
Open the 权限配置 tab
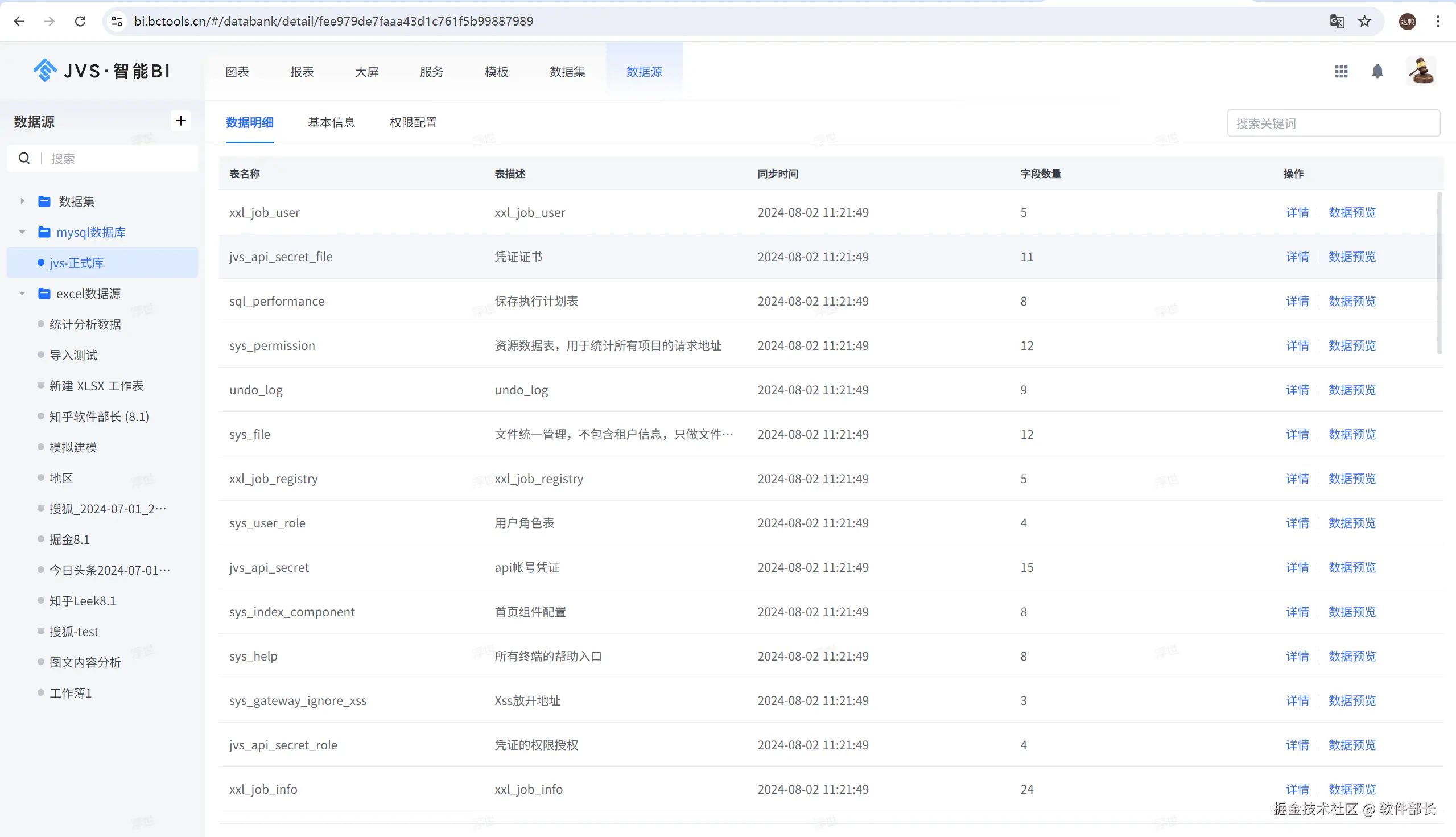click(413, 122)
